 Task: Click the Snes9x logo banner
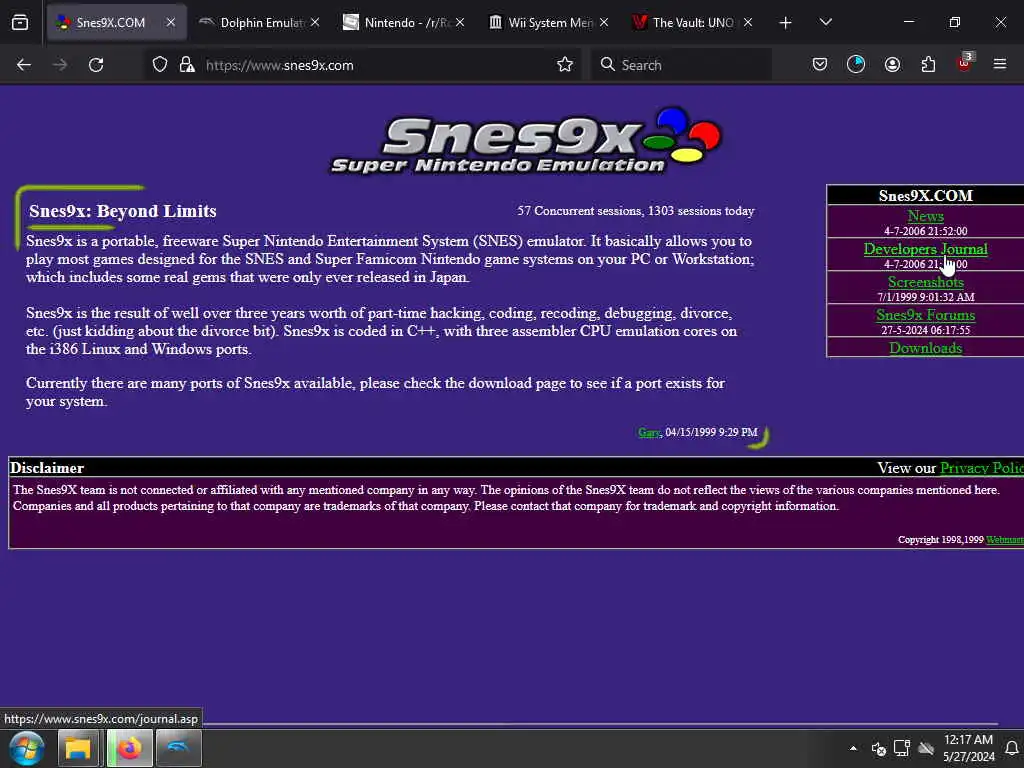tap(526, 141)
